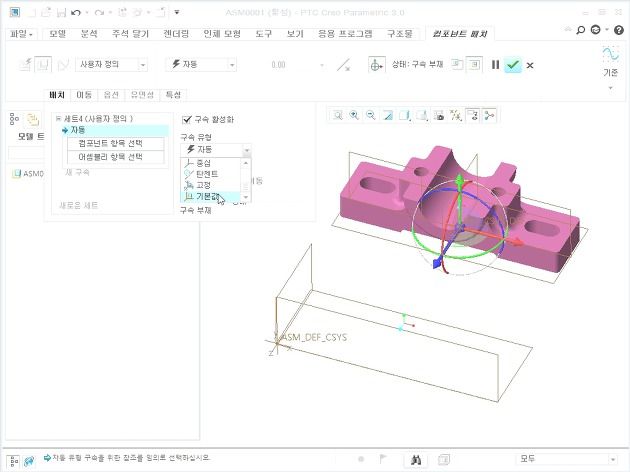Click the help question mark icon

point(619,30)
